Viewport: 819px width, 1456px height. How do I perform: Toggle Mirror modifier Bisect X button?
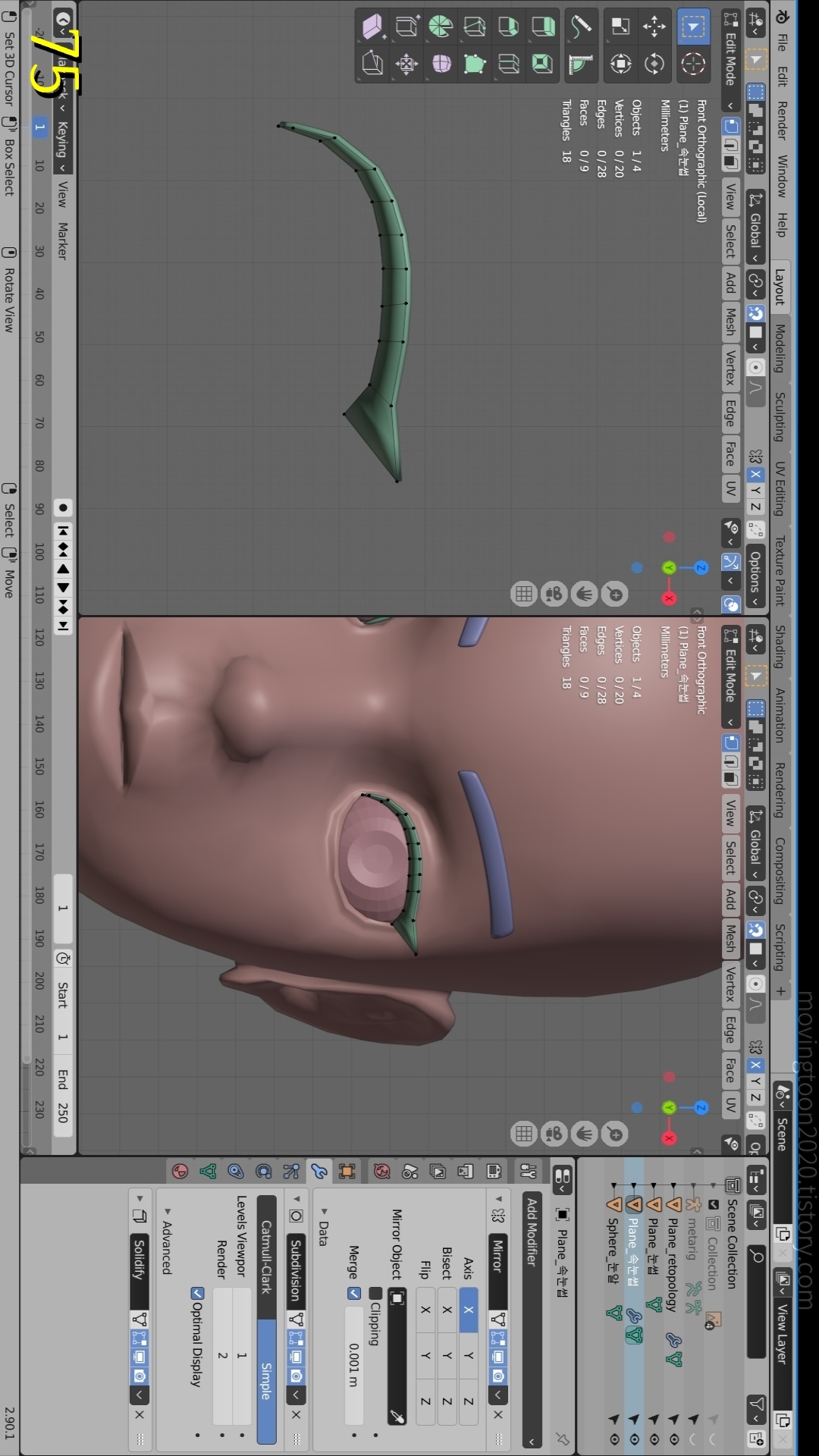[x=447, y=1310]
